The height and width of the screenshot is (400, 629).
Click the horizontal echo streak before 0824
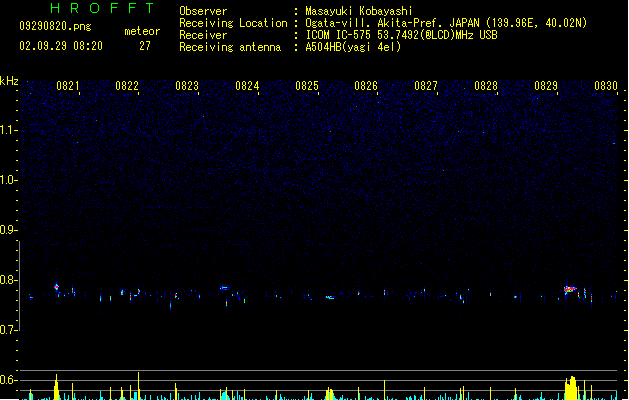coord(224,288)
